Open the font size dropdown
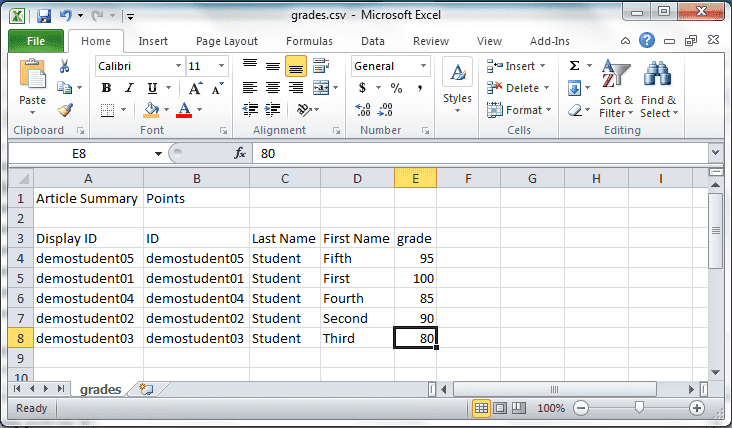Image resolution: width=732 pixels, height=428 pixels. (221, 66)
